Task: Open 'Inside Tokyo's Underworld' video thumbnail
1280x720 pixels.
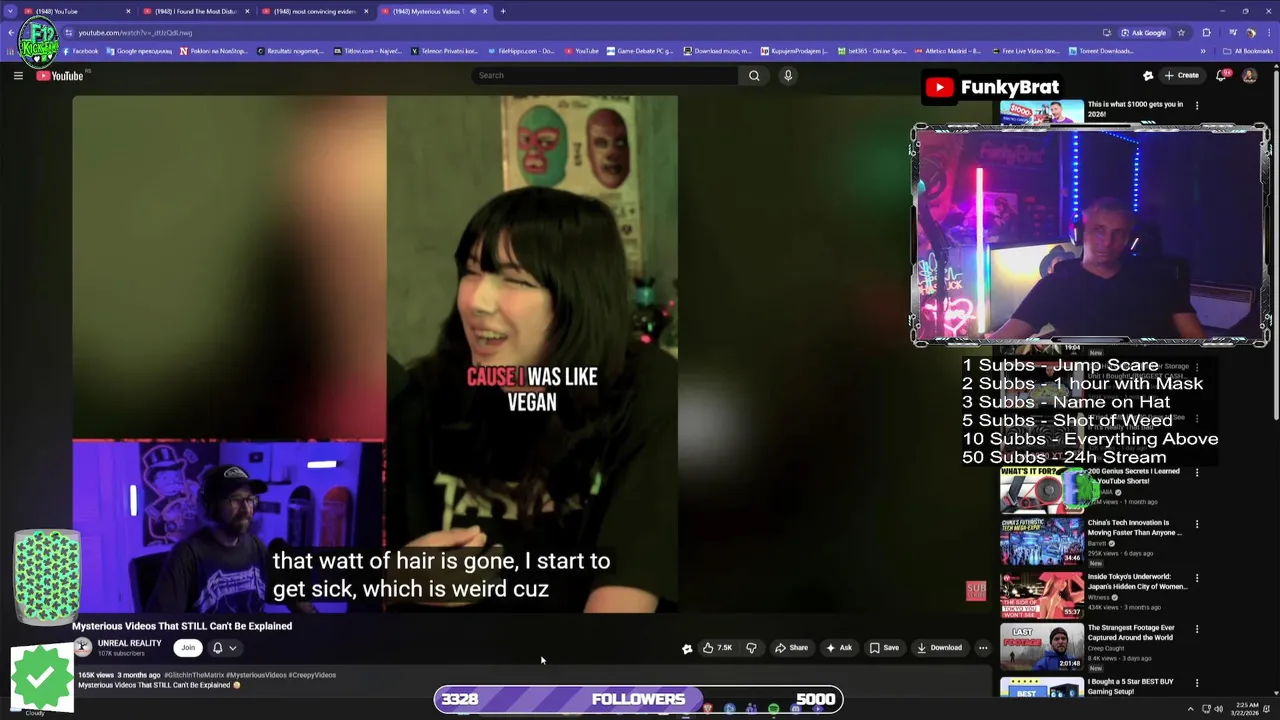Action: click(1041, 594)
